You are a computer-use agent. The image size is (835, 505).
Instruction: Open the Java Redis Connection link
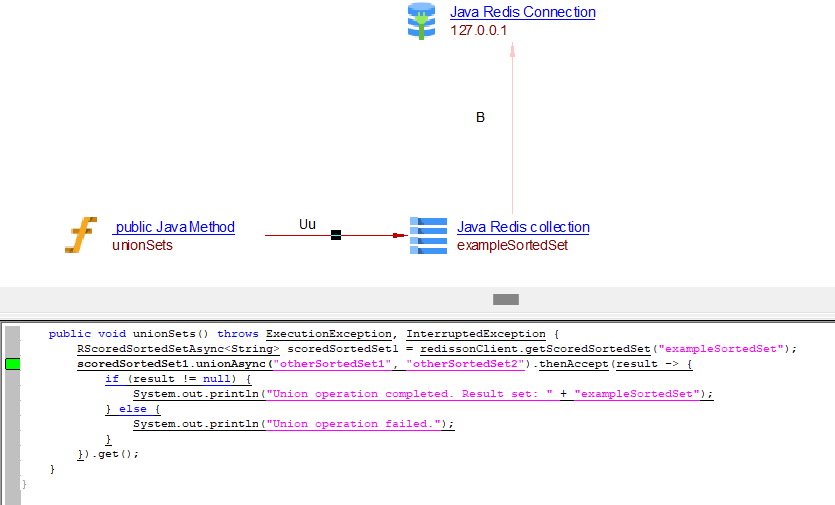[522, 12]
